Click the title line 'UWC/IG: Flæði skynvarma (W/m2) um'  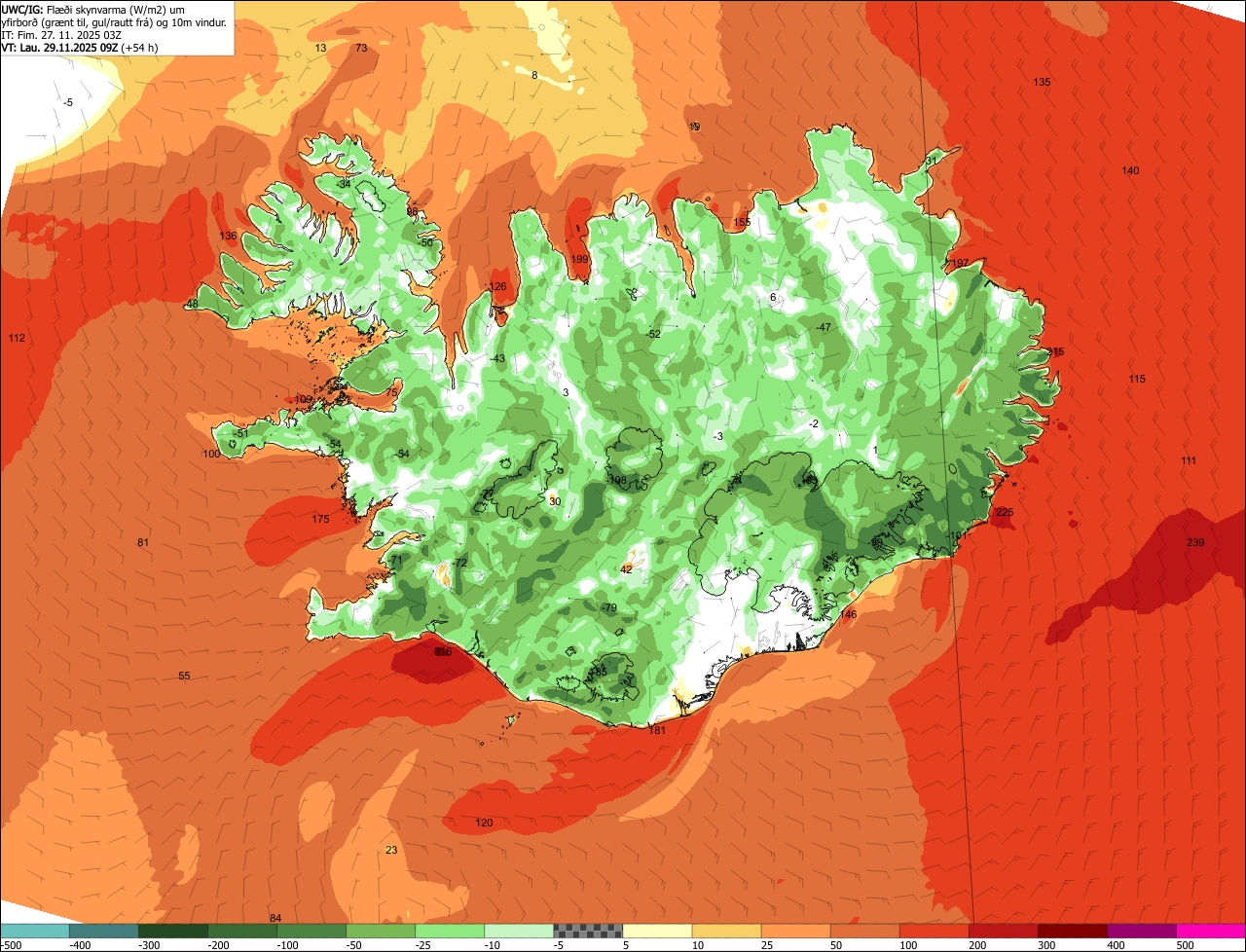click(x=93, y=9)
